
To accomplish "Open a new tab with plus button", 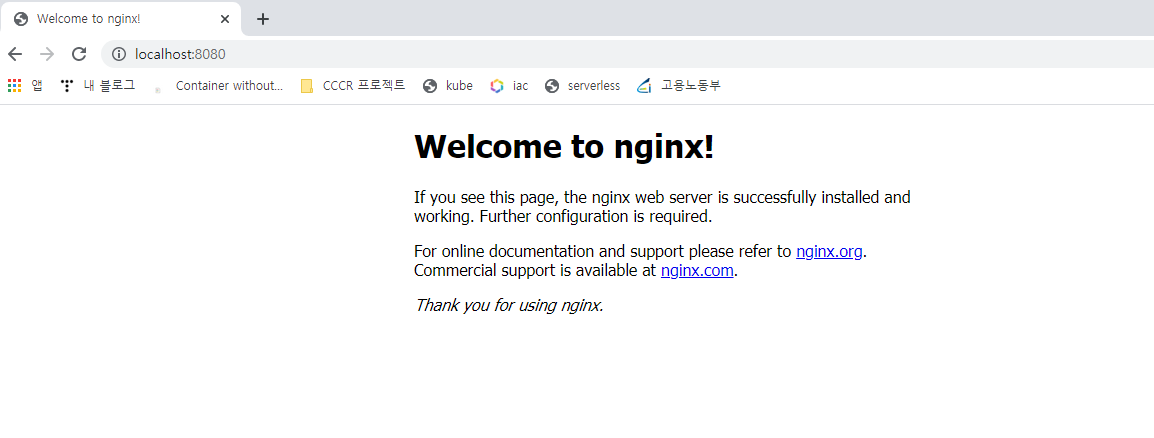I will (x=263, y=19).
